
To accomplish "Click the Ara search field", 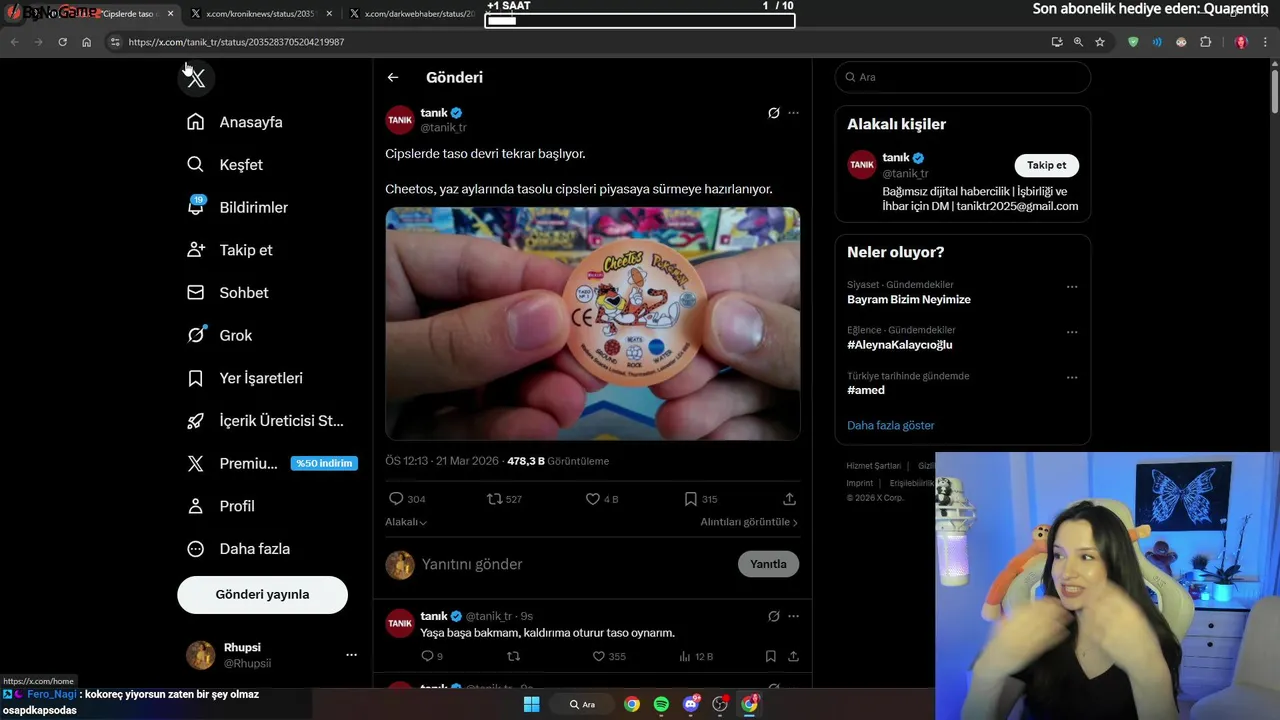I will point(963,77).
